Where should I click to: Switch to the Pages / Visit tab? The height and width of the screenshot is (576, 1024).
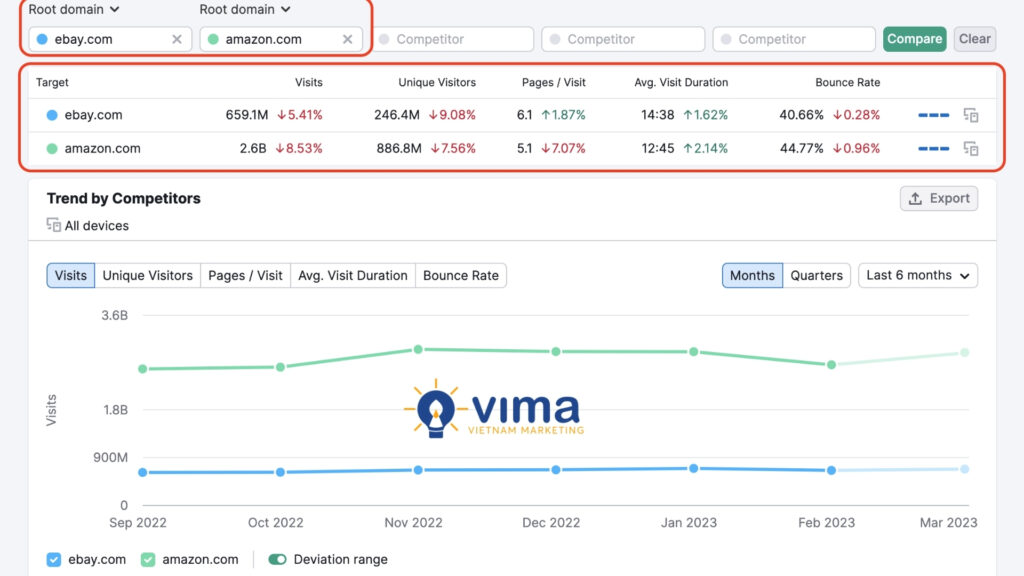245,276
